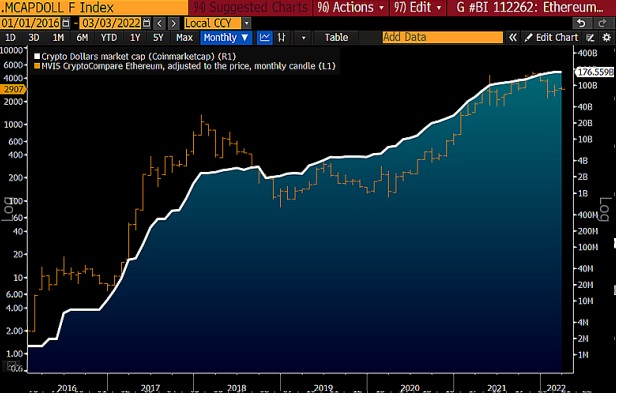This screenshot has height=396, width=620.
Task: Collapse panel with double chevron icon
Action: click(x=512, y=38)
